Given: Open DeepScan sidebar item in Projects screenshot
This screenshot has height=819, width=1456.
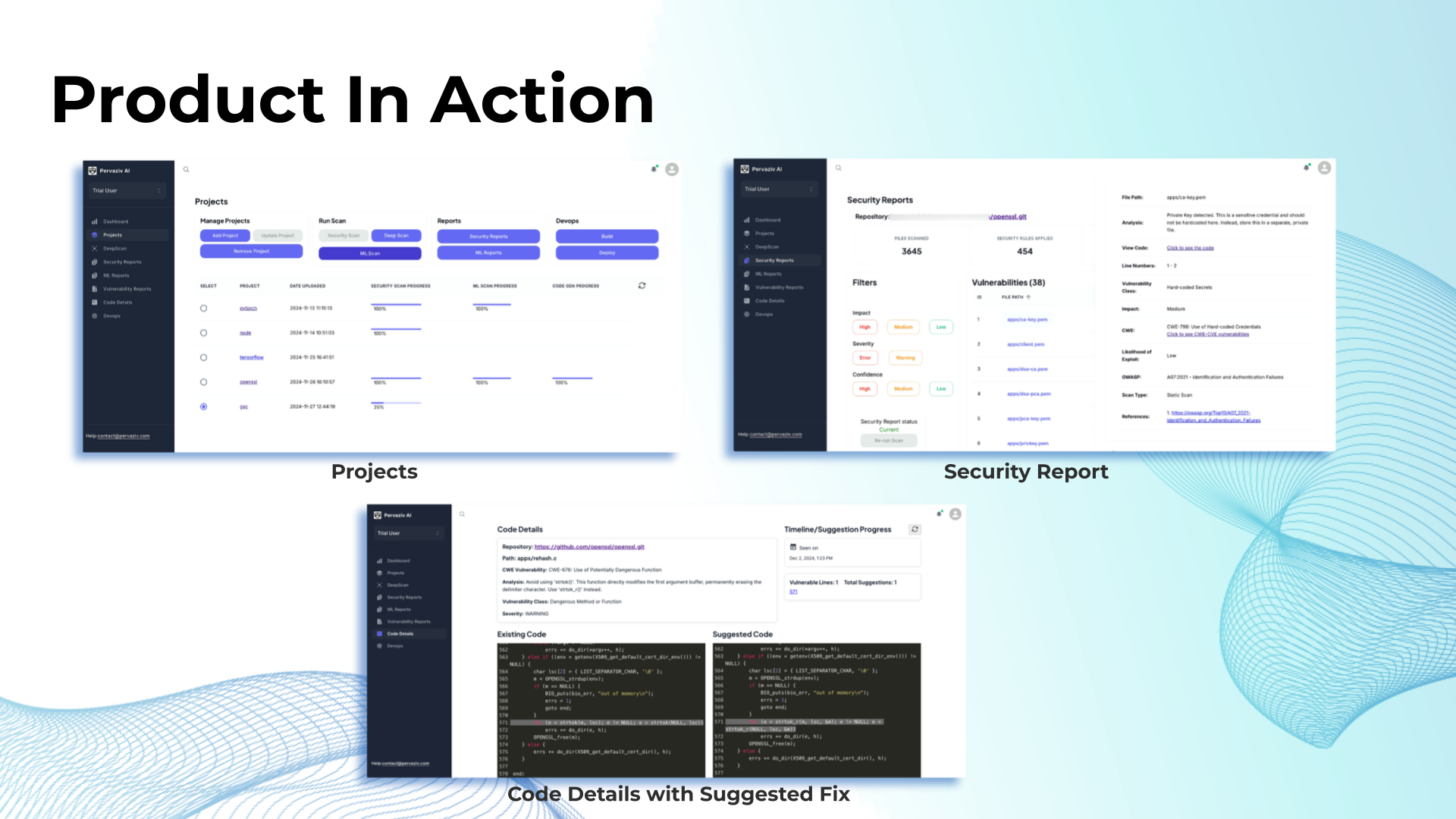Looking at the screenshot, I should pyautogui.click(x=115, y=248).
